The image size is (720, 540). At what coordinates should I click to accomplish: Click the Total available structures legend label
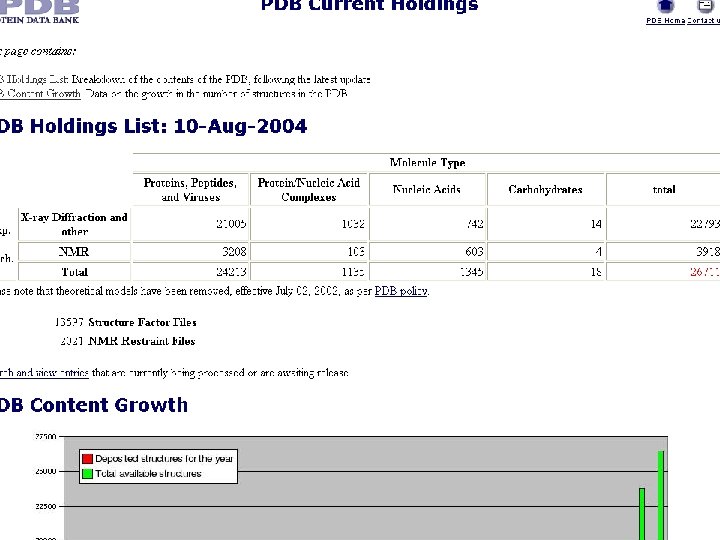[x=148, y=473]
